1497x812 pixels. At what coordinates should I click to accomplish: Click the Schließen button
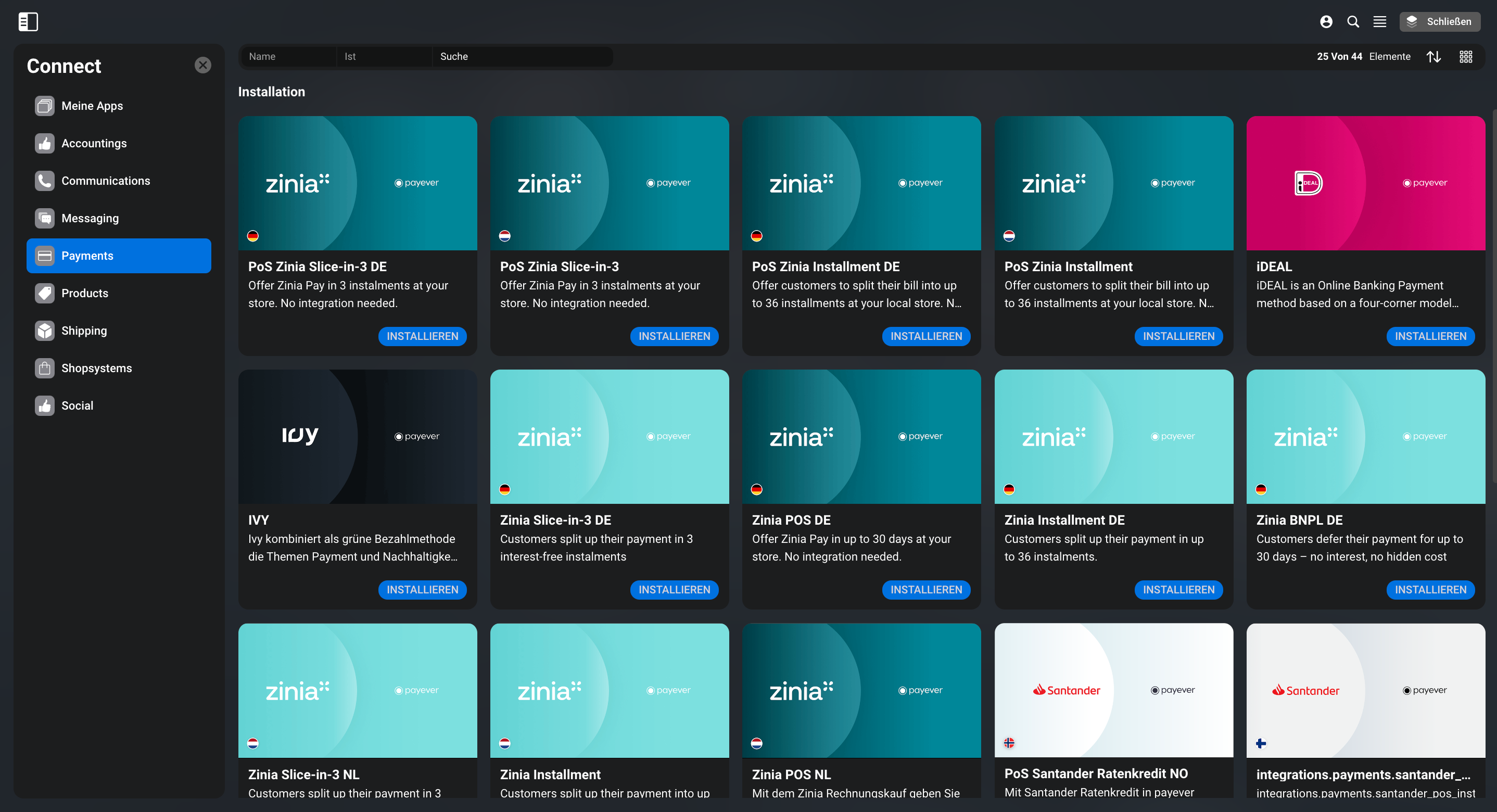[x=1439, y=21]
